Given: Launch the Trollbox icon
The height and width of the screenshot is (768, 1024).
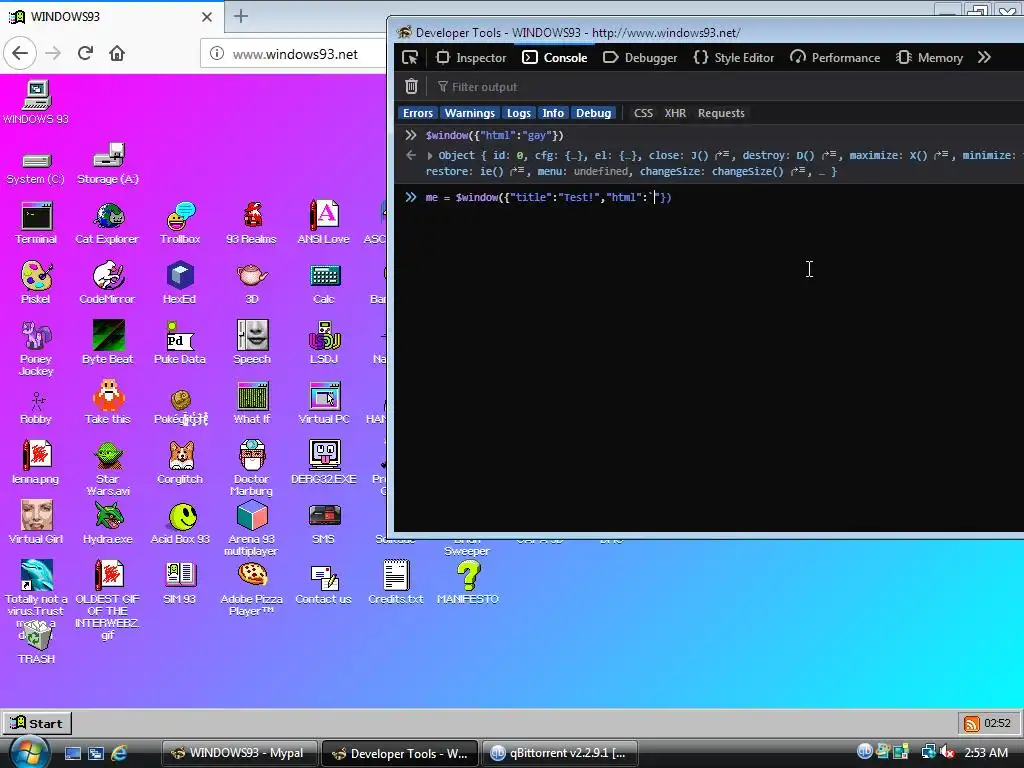Looking at the screenshot, I should pos(180,223).
